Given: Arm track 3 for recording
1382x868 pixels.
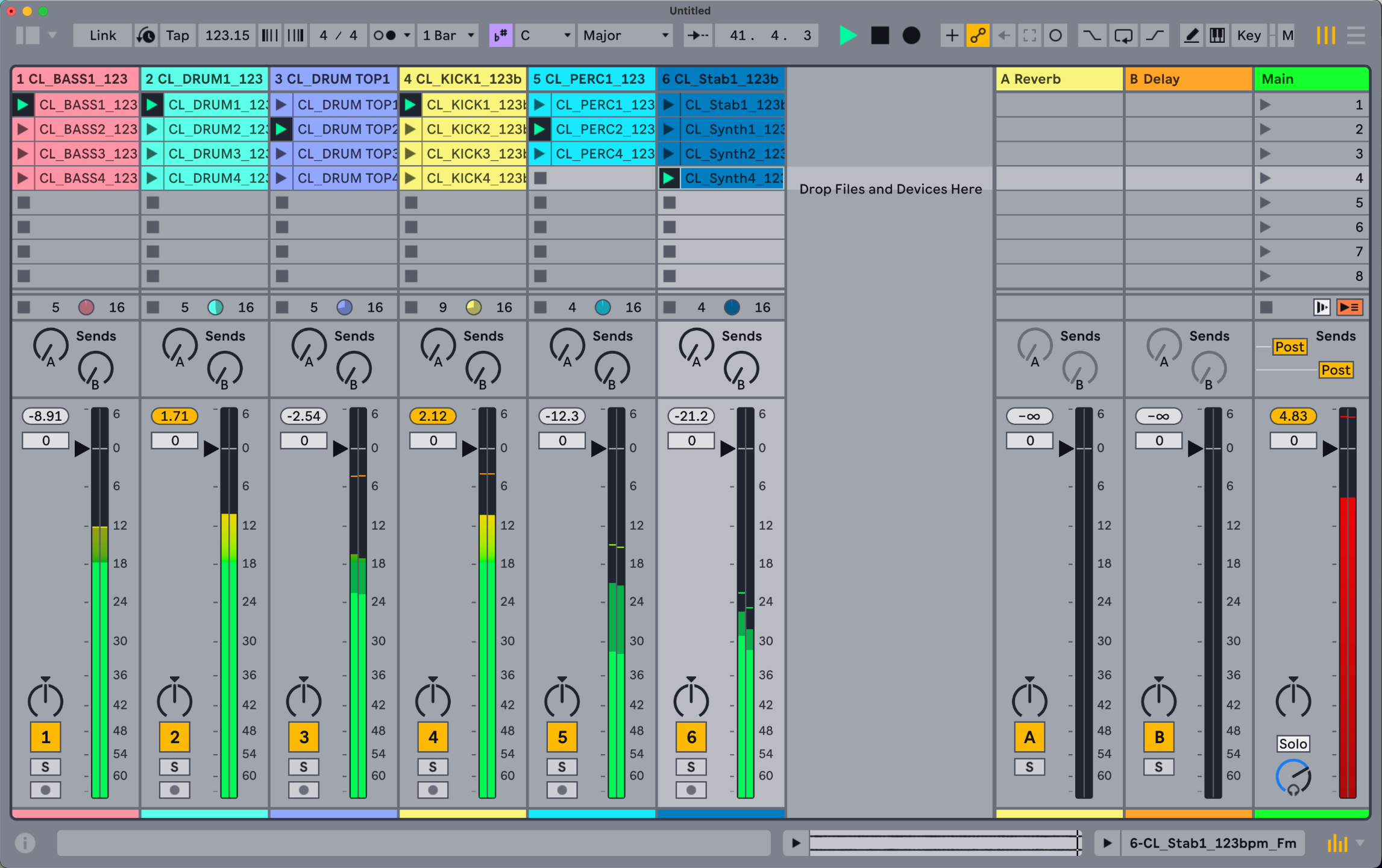Looking at the screenshot, I should tap(304, 790).
